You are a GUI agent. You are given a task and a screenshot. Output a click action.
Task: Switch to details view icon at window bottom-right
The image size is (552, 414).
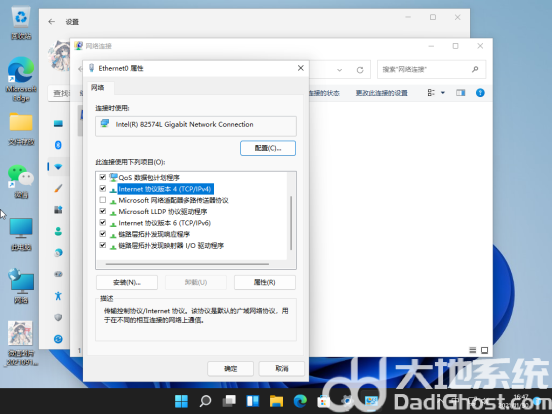[472, 350]
